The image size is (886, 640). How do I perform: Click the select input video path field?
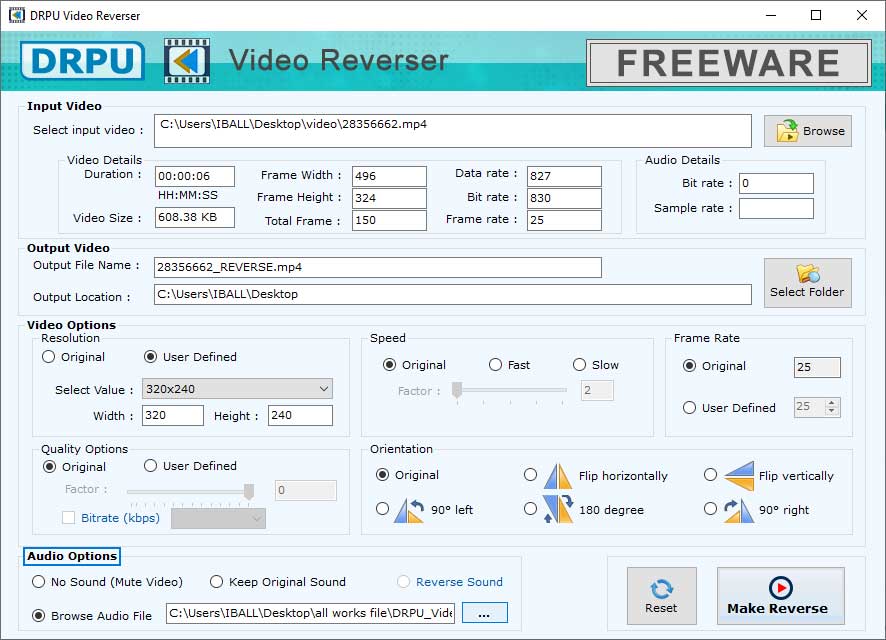(x=453, y=131)
